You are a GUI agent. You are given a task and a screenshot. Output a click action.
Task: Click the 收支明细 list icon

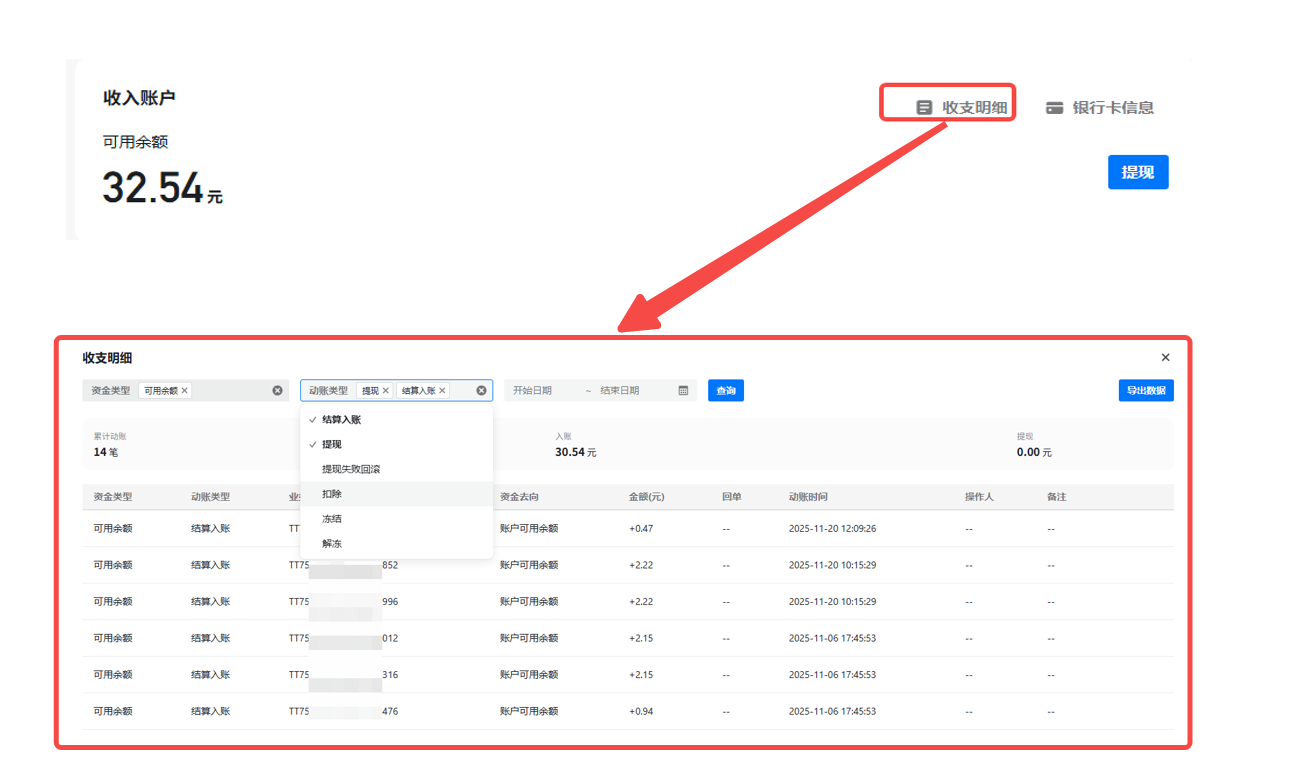coord(924,107)
